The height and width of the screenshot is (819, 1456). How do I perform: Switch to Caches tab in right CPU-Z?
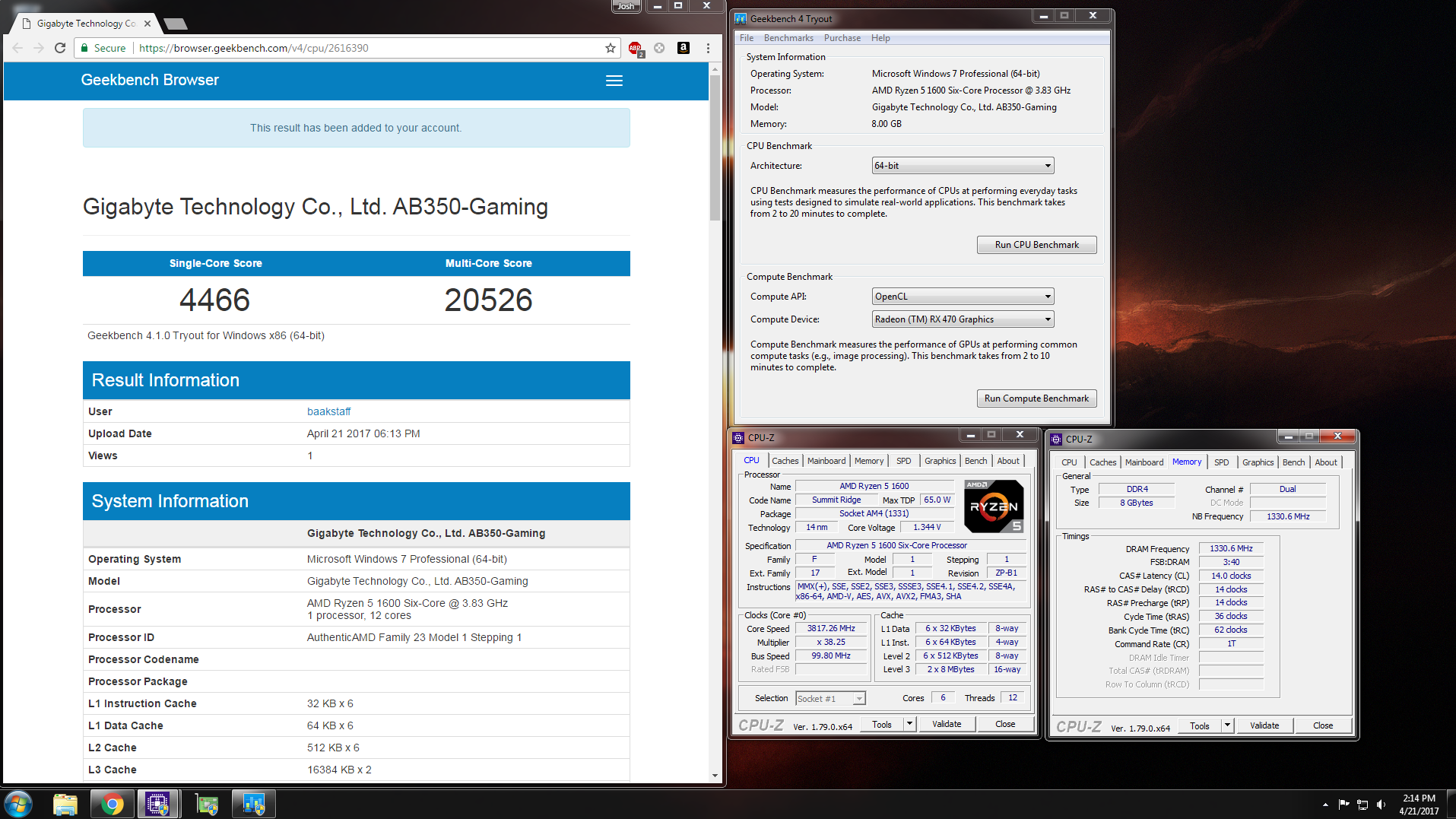1102,462
